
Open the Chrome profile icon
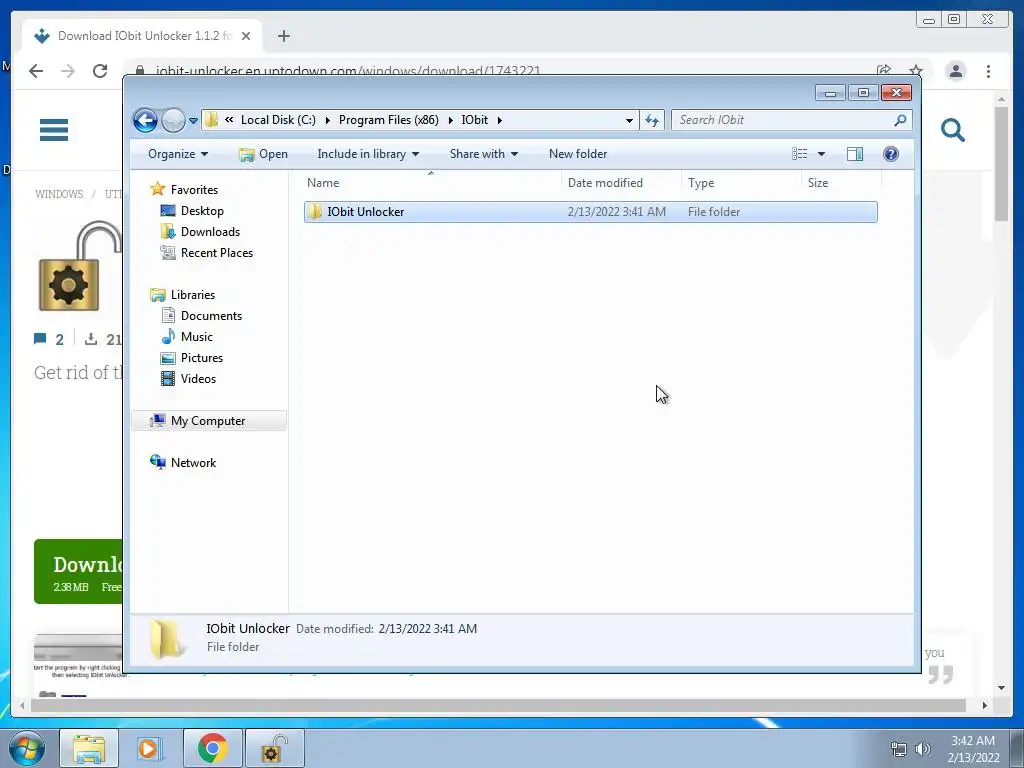[x=955, y=71]
